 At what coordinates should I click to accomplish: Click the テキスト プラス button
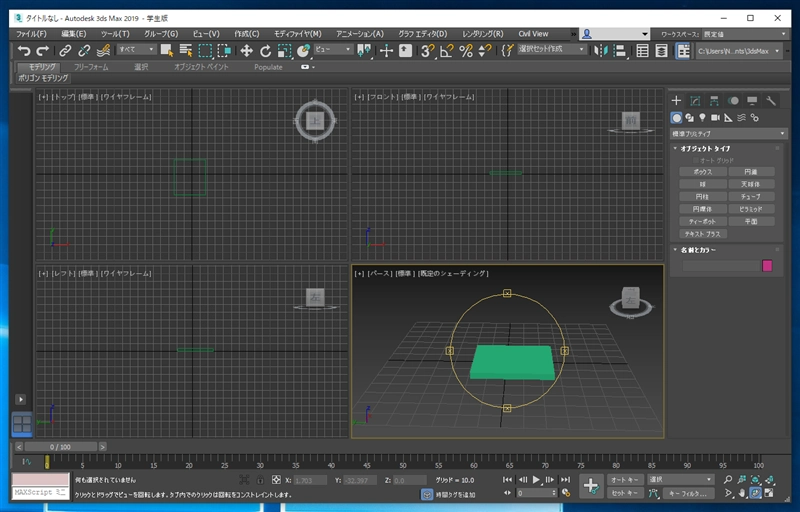703,234
